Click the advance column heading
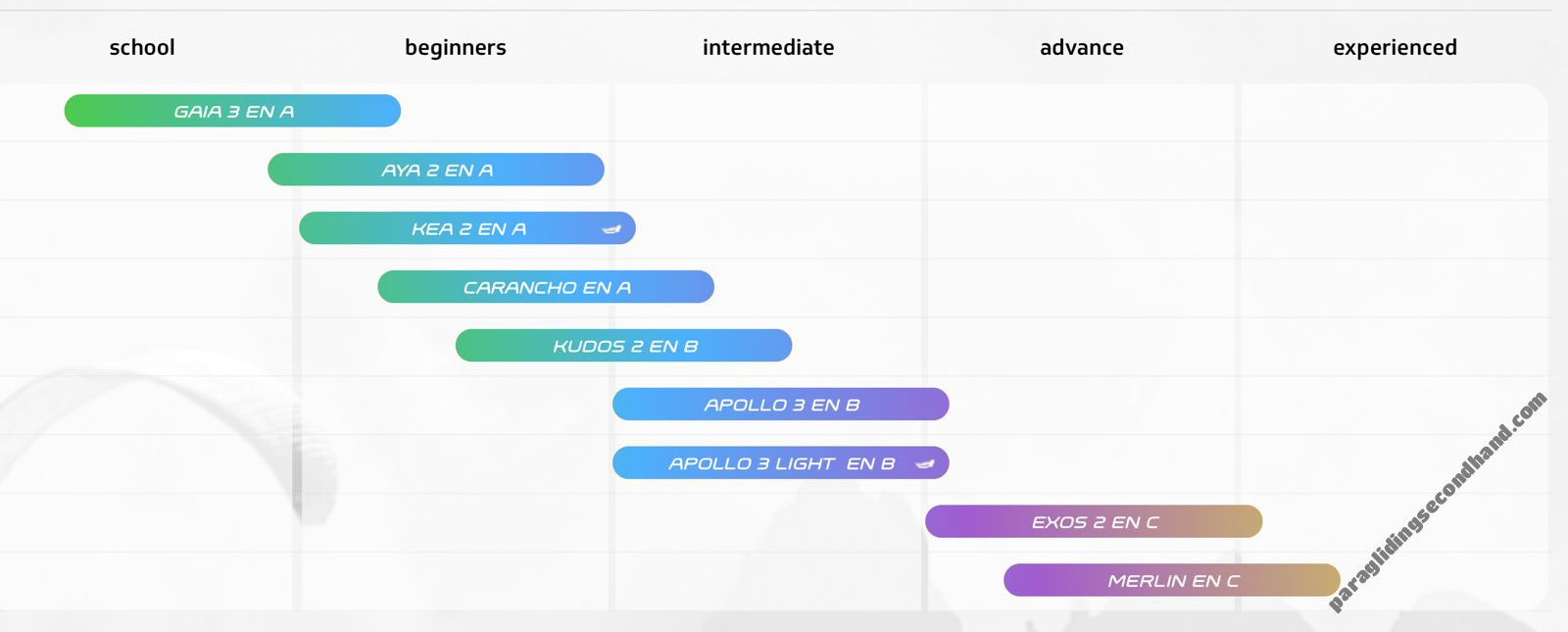This screenshot has width=1568, height=632. 1082,47
